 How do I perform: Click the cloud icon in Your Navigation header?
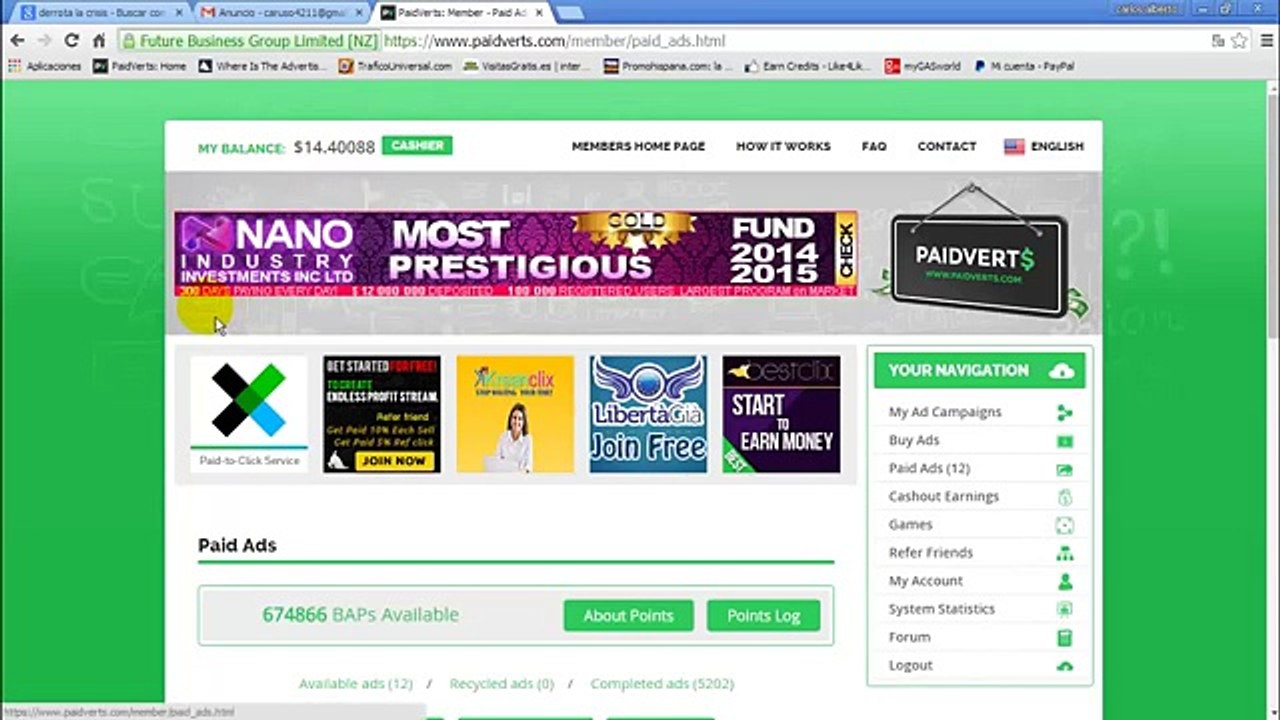pyautogui.click(x=1061, y=371)
